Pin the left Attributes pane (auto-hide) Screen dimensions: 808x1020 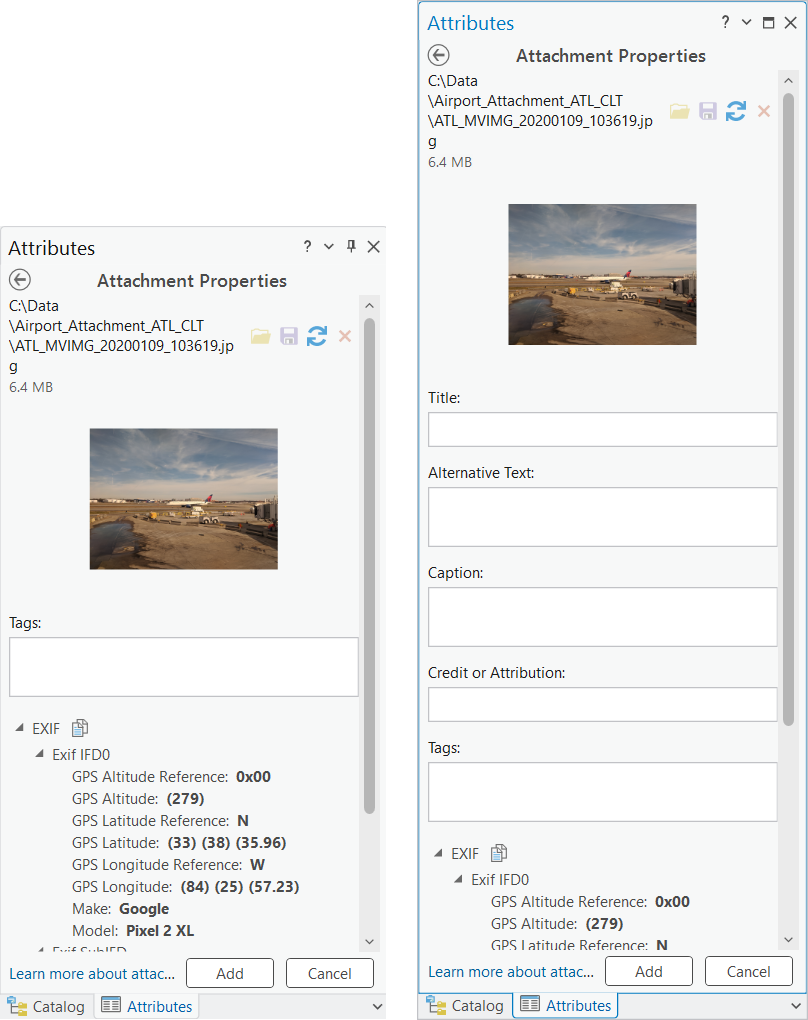point(351,247)
